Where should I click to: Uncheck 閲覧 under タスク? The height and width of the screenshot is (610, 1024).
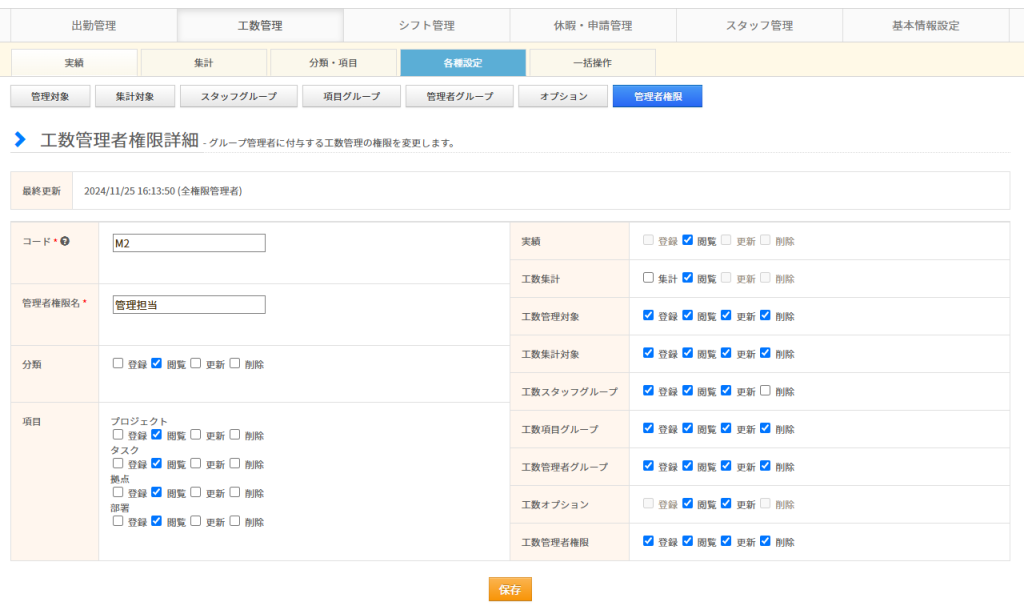(157, 463)
